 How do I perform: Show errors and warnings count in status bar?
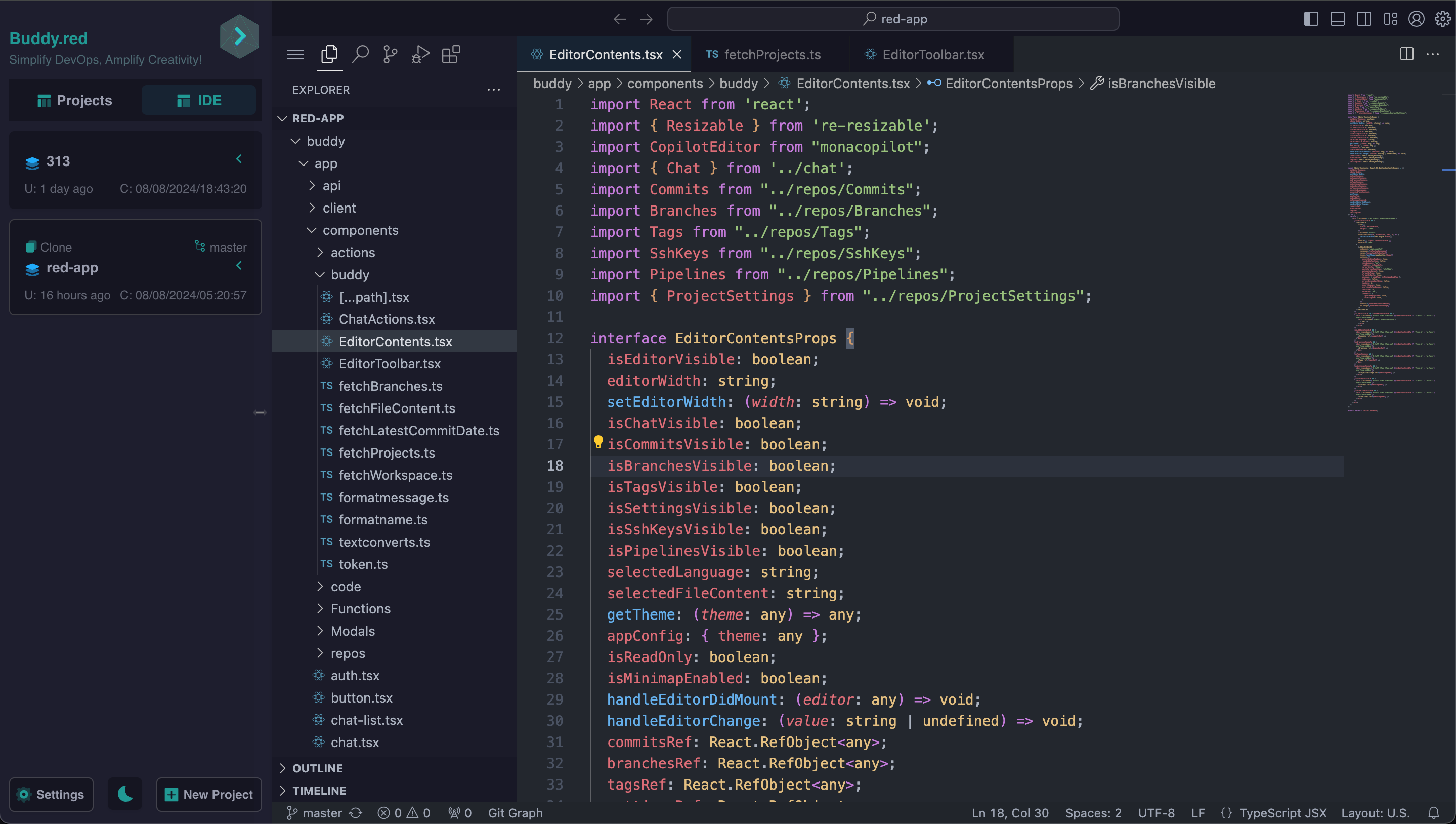pos(404,813)
